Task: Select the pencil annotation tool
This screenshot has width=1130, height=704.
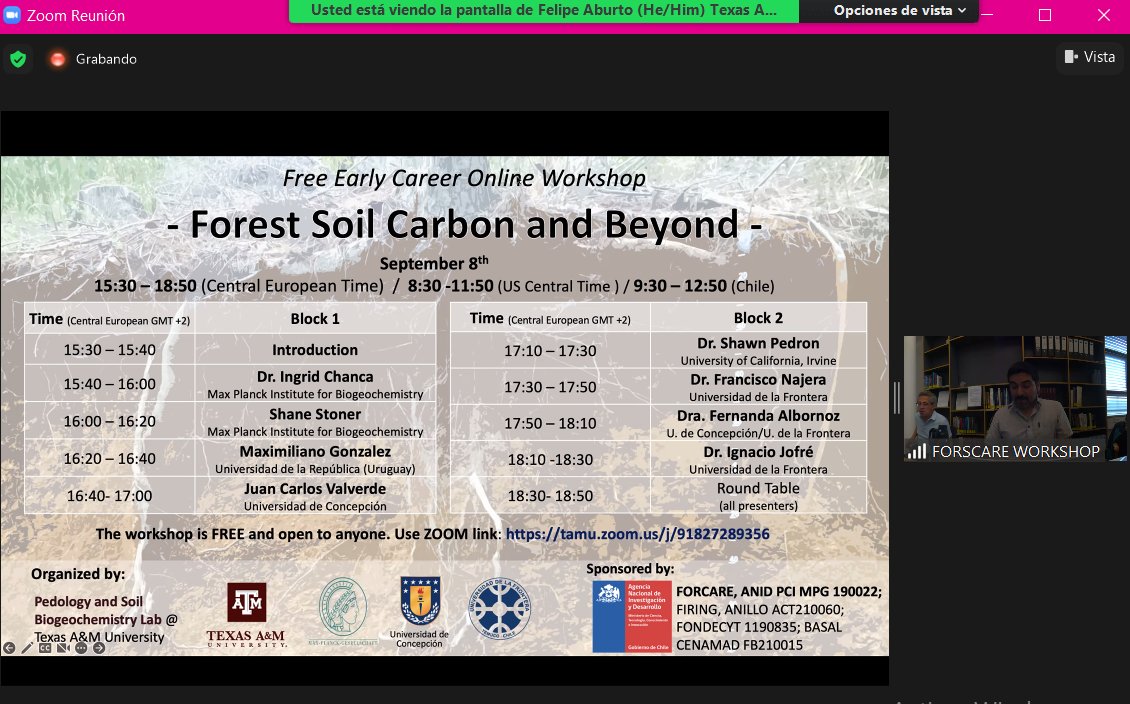Action: (26, 648)
